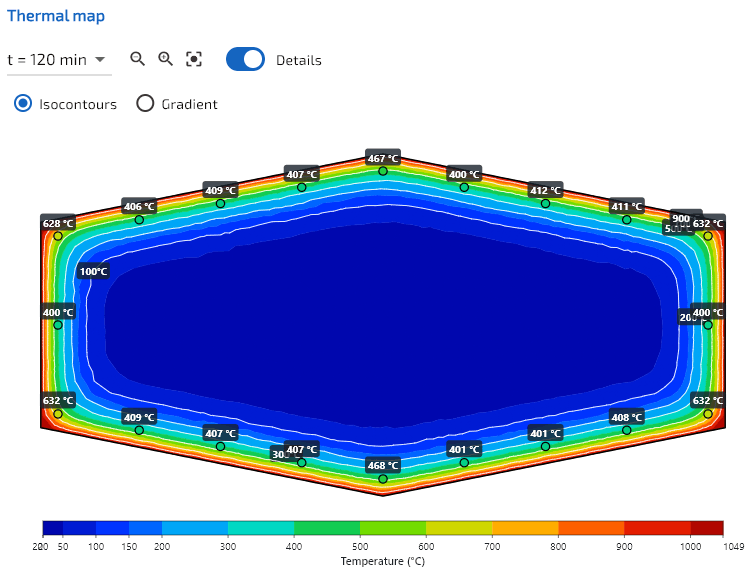Click the 411 °C probe point marker
The width and height of the screenshot is (756, 575).
coord(626,220)
